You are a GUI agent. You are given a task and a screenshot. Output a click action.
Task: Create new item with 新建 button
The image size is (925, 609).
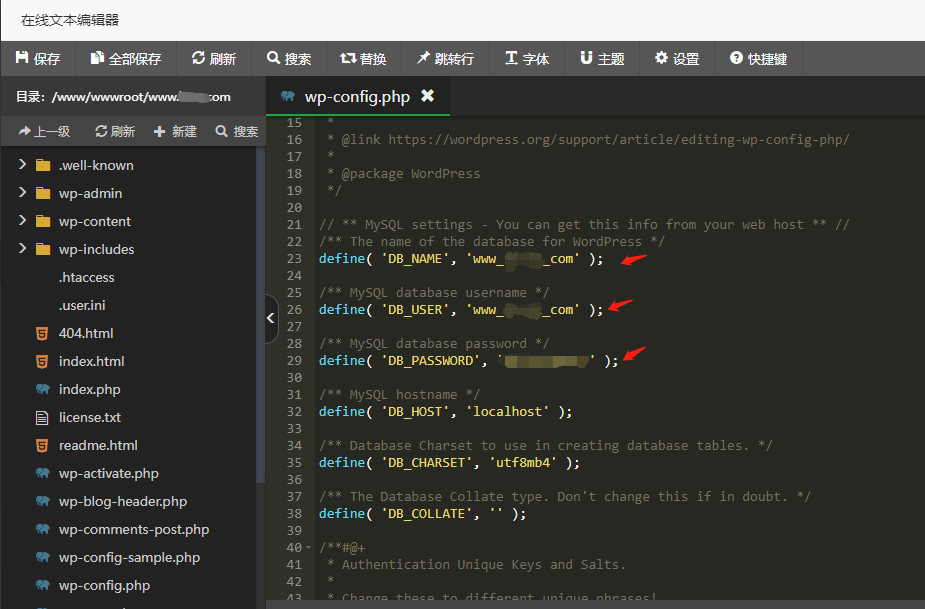coord(175,131)
